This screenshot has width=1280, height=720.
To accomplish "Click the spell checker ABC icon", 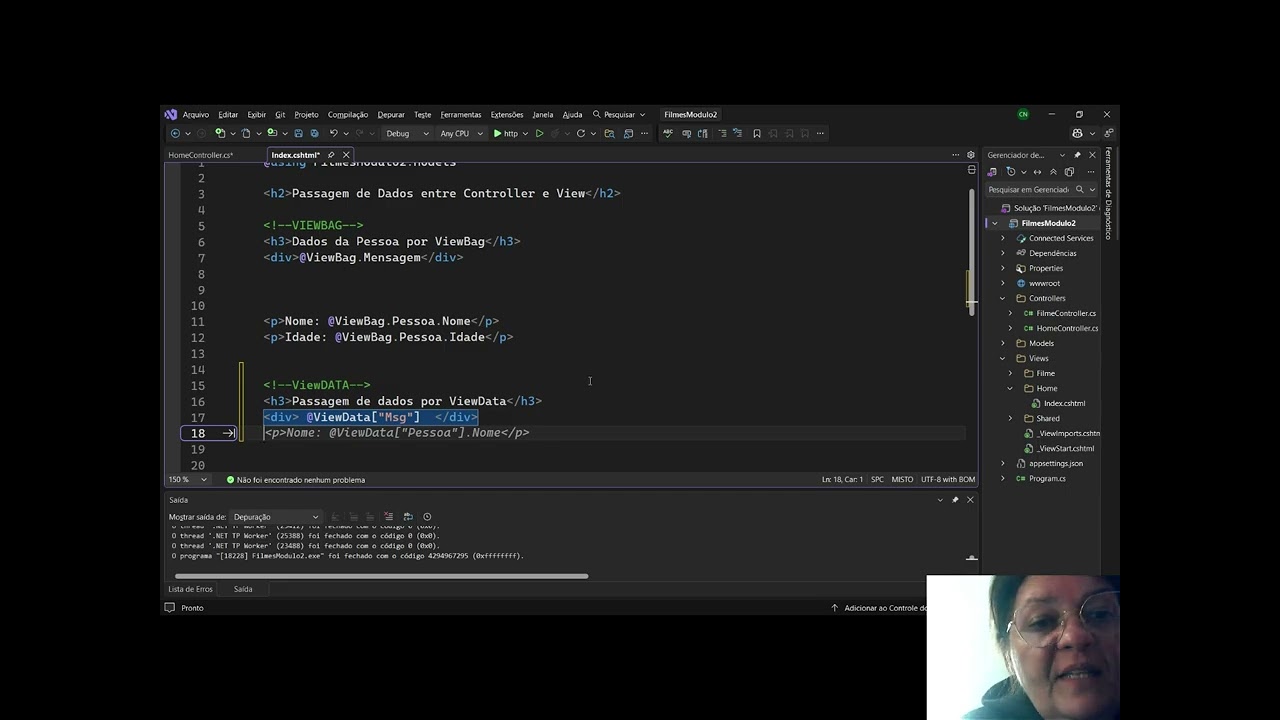I will click(x=667, y=133).
